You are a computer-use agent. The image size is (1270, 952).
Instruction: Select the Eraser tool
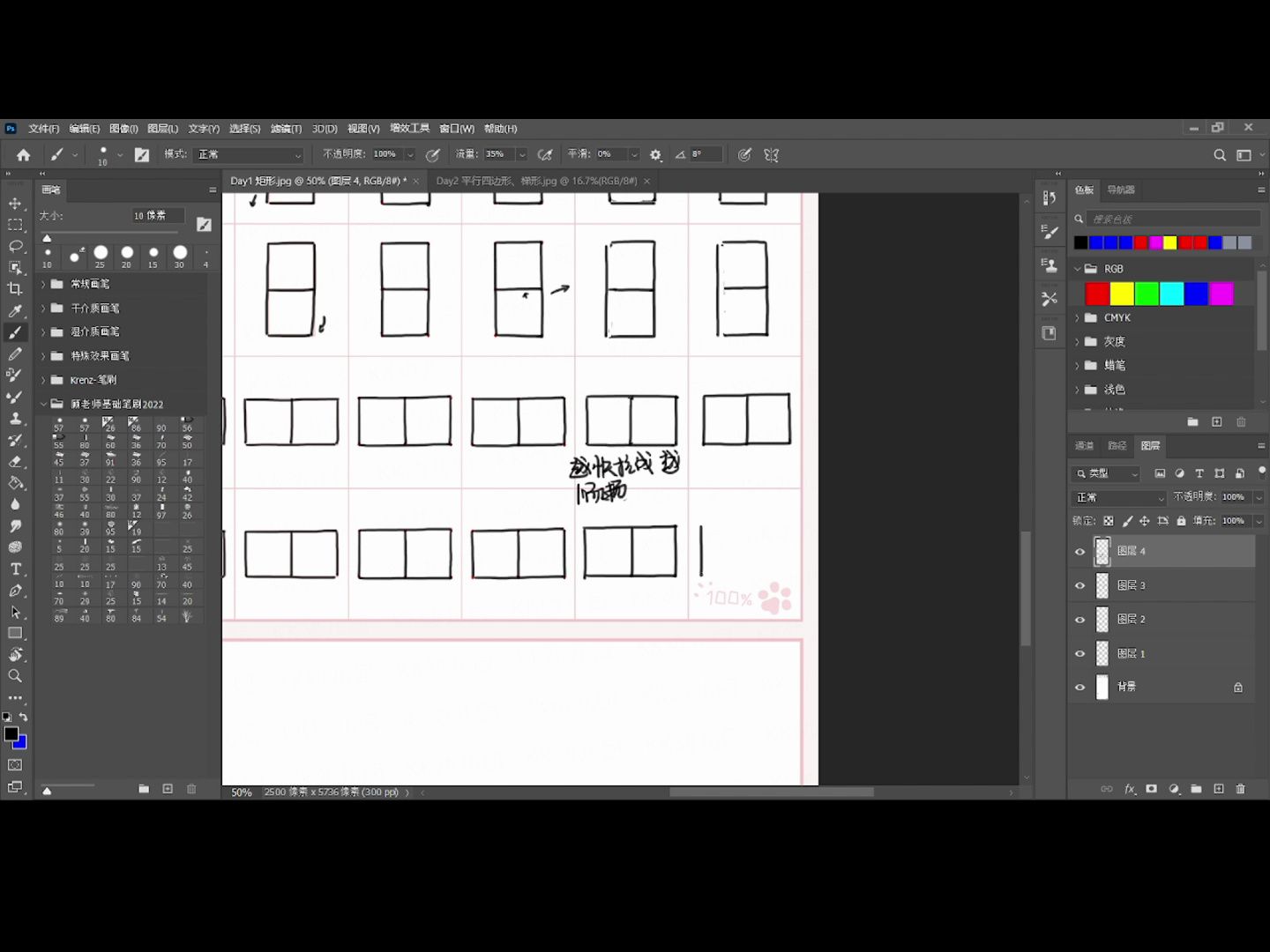[15, 461]
